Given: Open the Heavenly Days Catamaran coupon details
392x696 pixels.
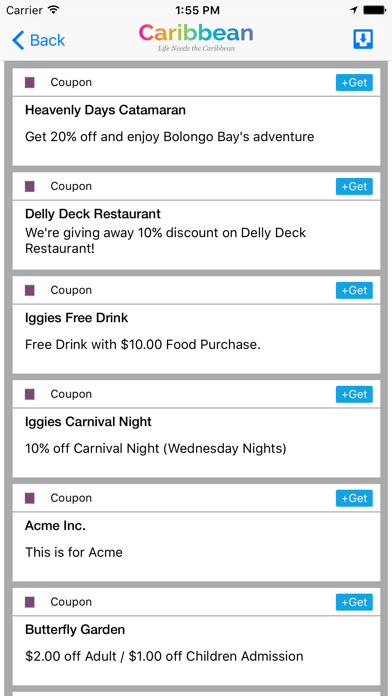Looking at the screenshot, I should pyautogui.click(x=196, y=131).
